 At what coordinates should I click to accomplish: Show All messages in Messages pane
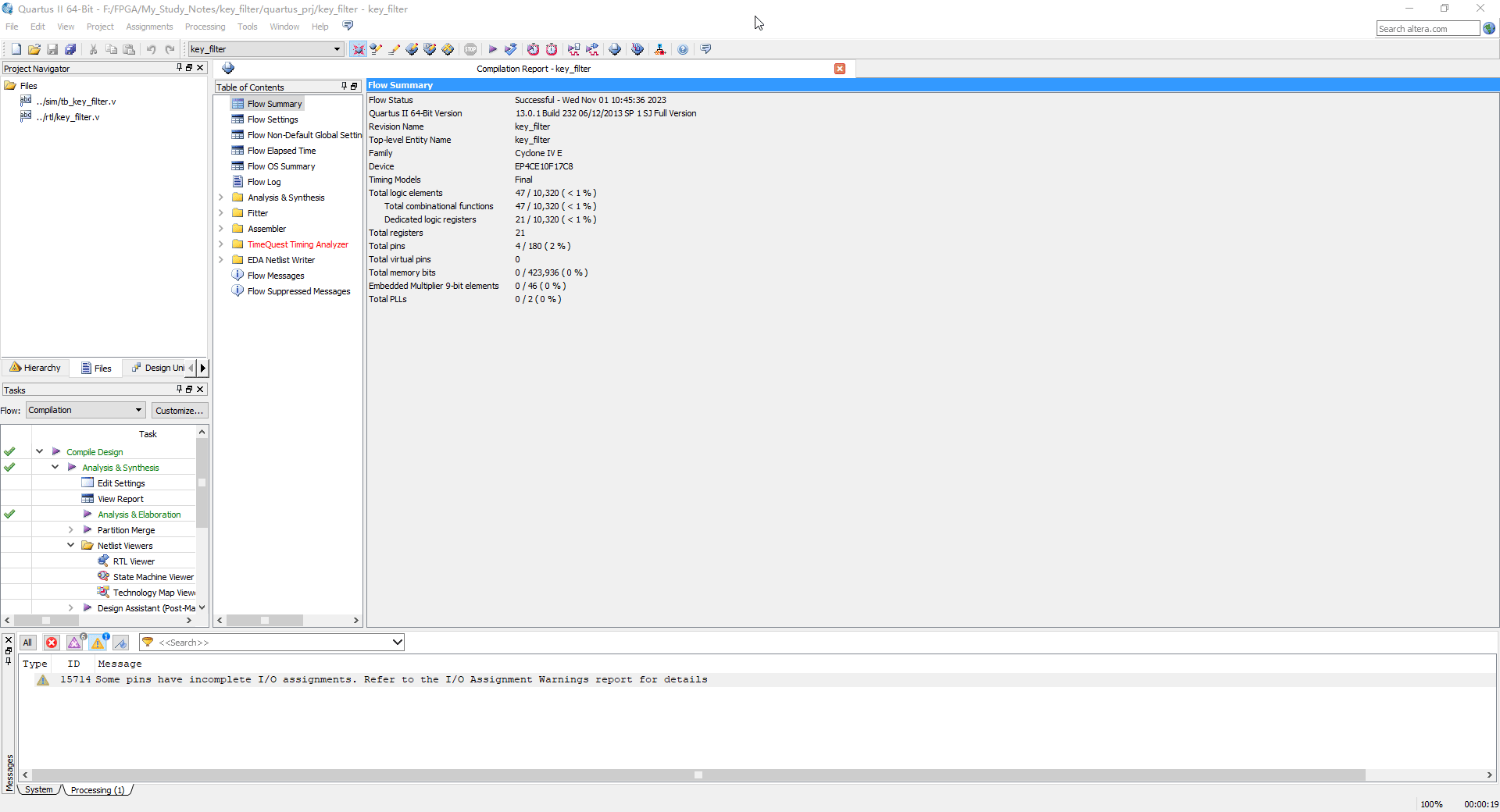[27, 643]
